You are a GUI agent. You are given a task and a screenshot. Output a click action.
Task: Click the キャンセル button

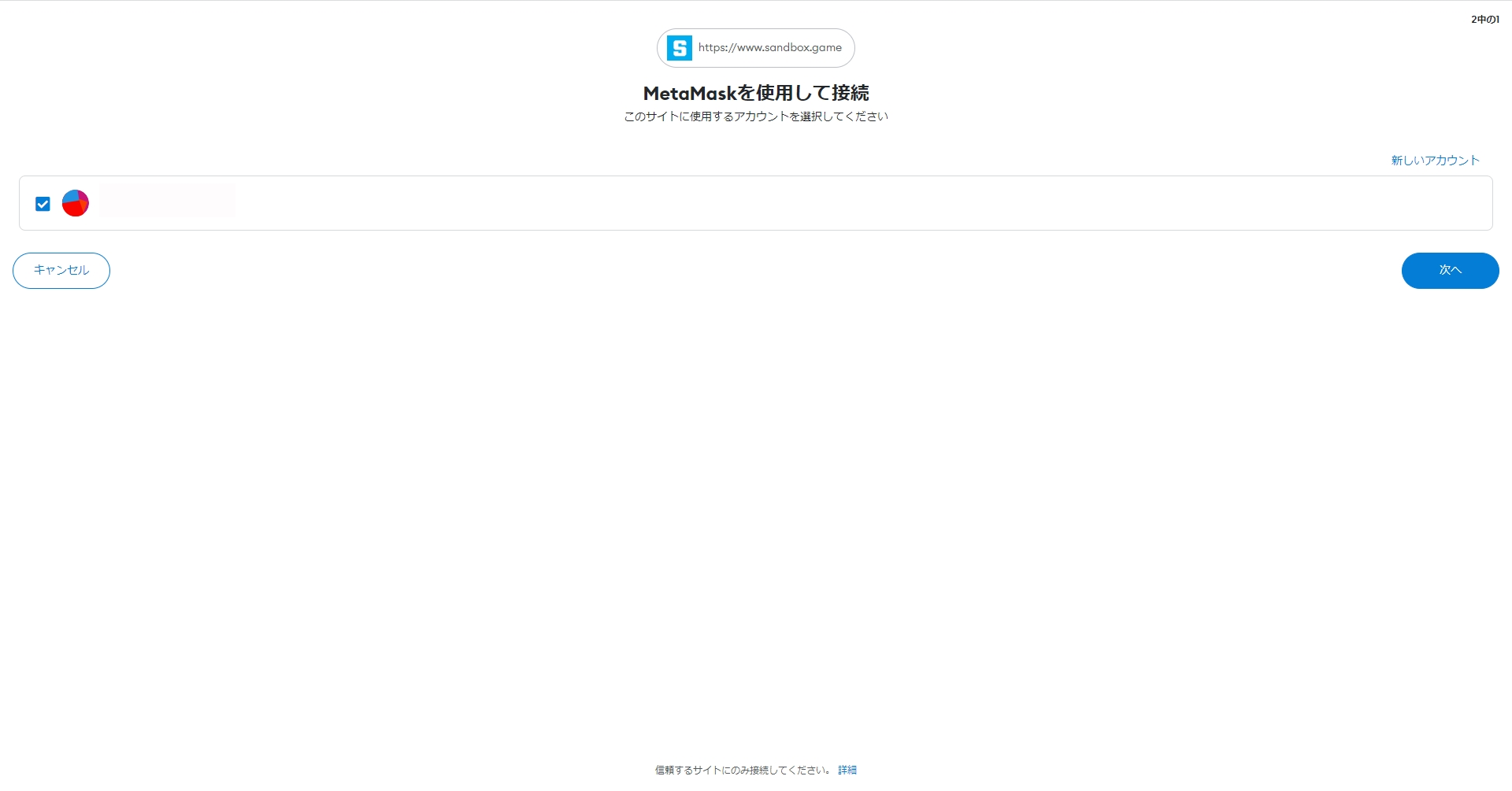point(61,271)
